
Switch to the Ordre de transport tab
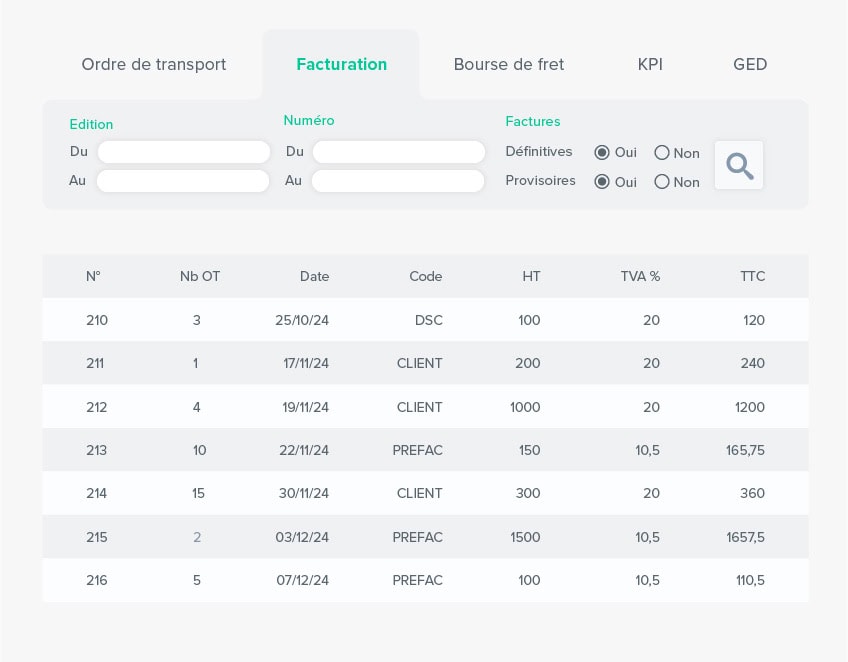(x=153, y=64)
